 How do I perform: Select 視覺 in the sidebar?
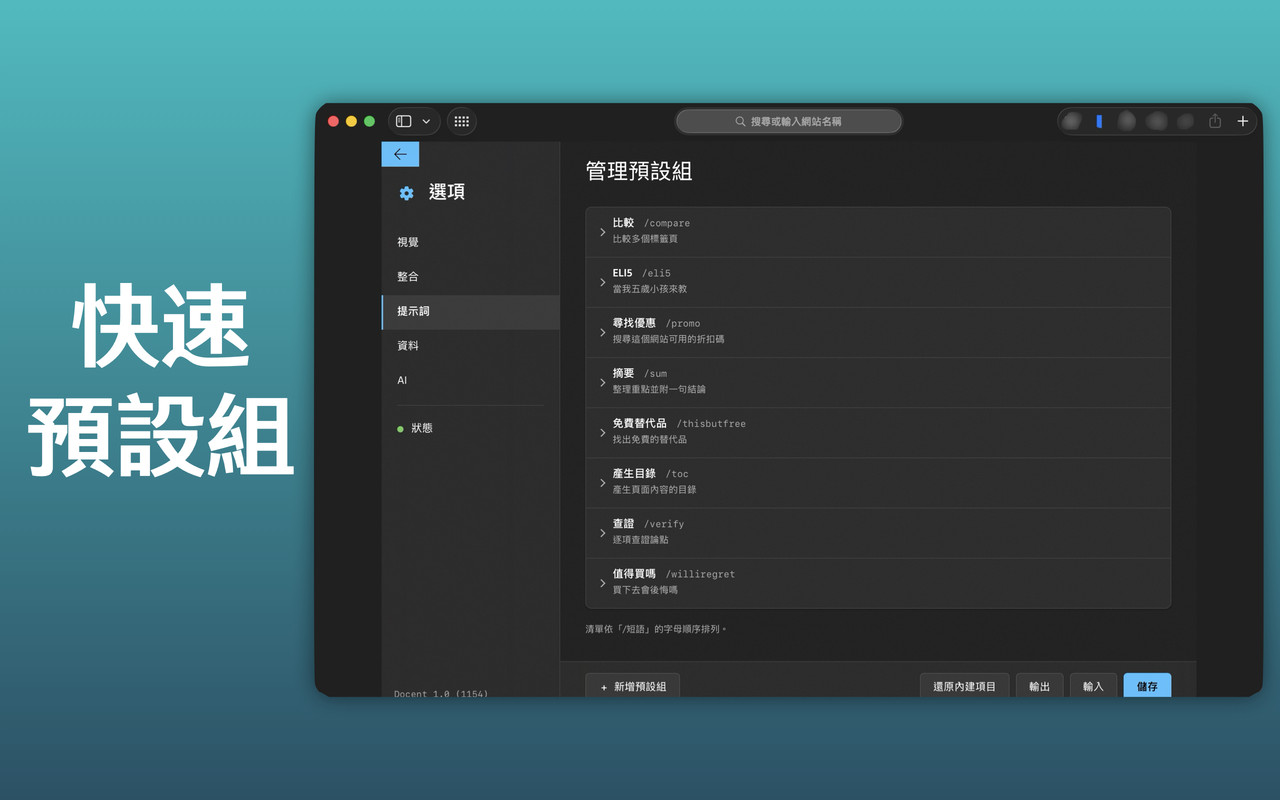(x=470, y=242)
